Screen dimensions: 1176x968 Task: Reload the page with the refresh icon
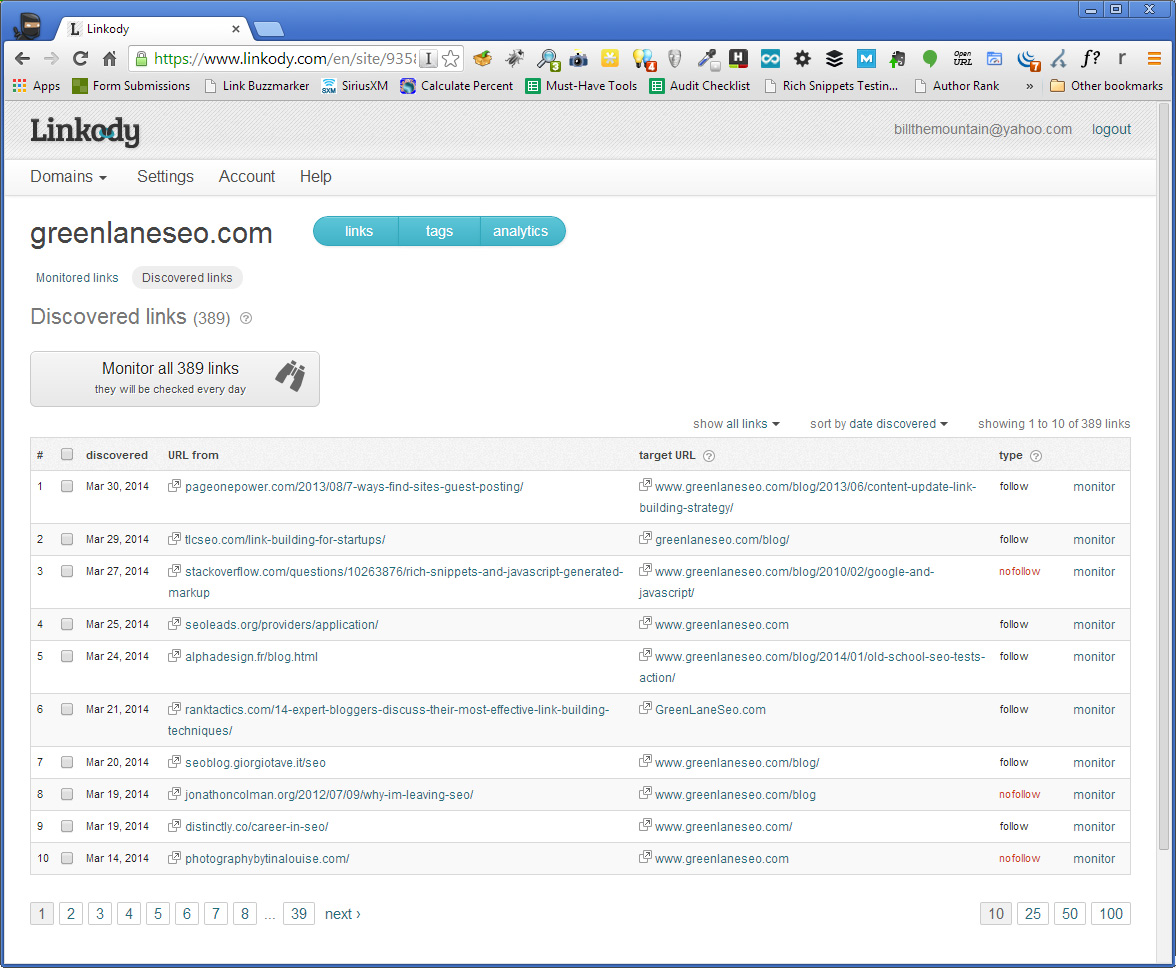pos(80,58)
